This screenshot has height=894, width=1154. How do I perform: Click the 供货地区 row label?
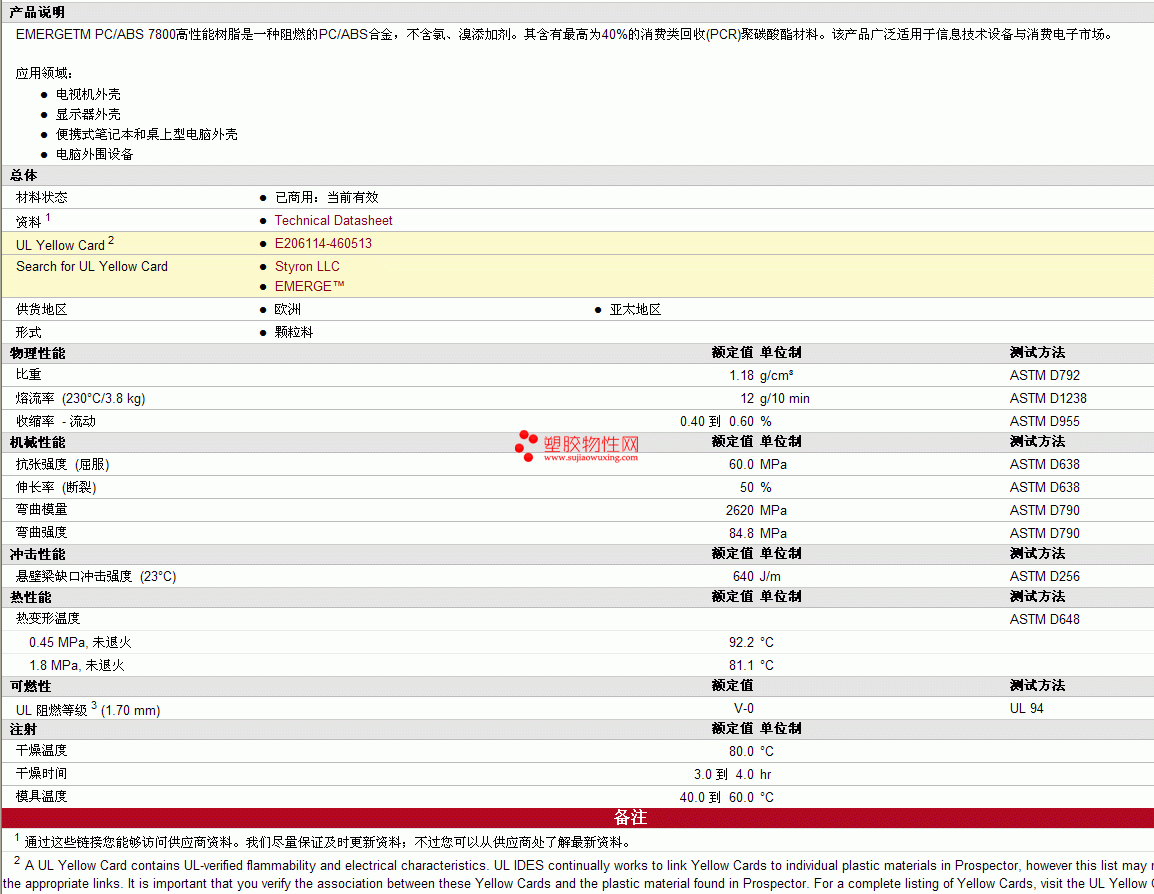41,309
